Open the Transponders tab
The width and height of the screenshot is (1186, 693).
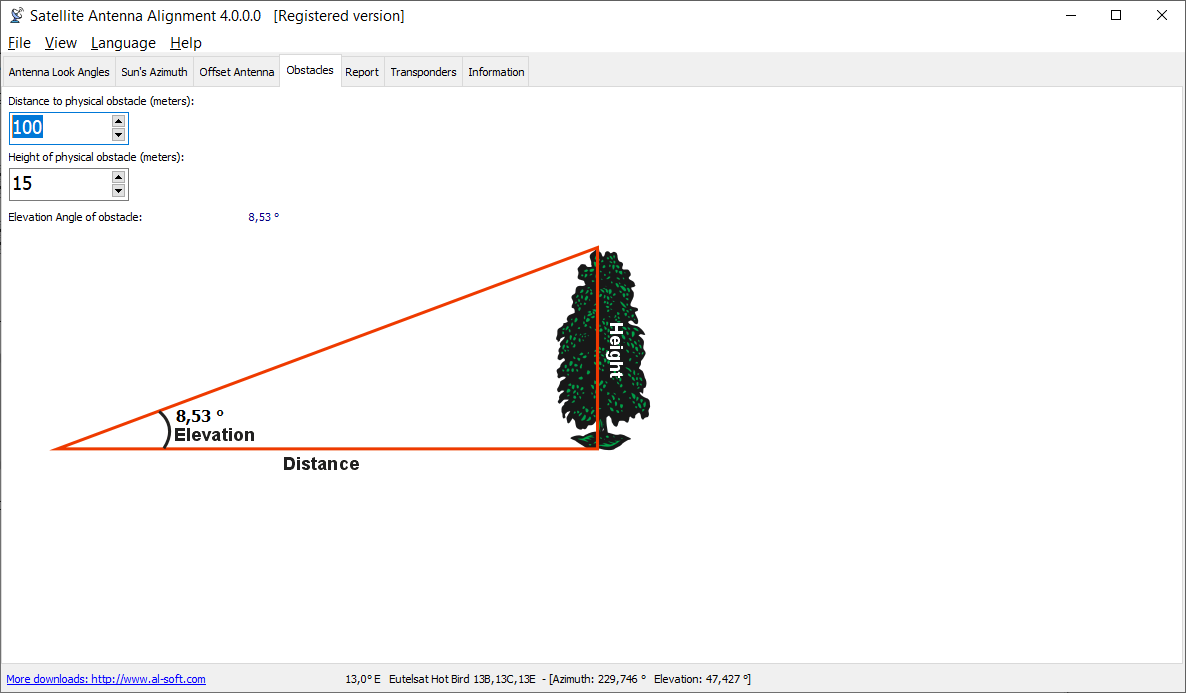point(423,72)
